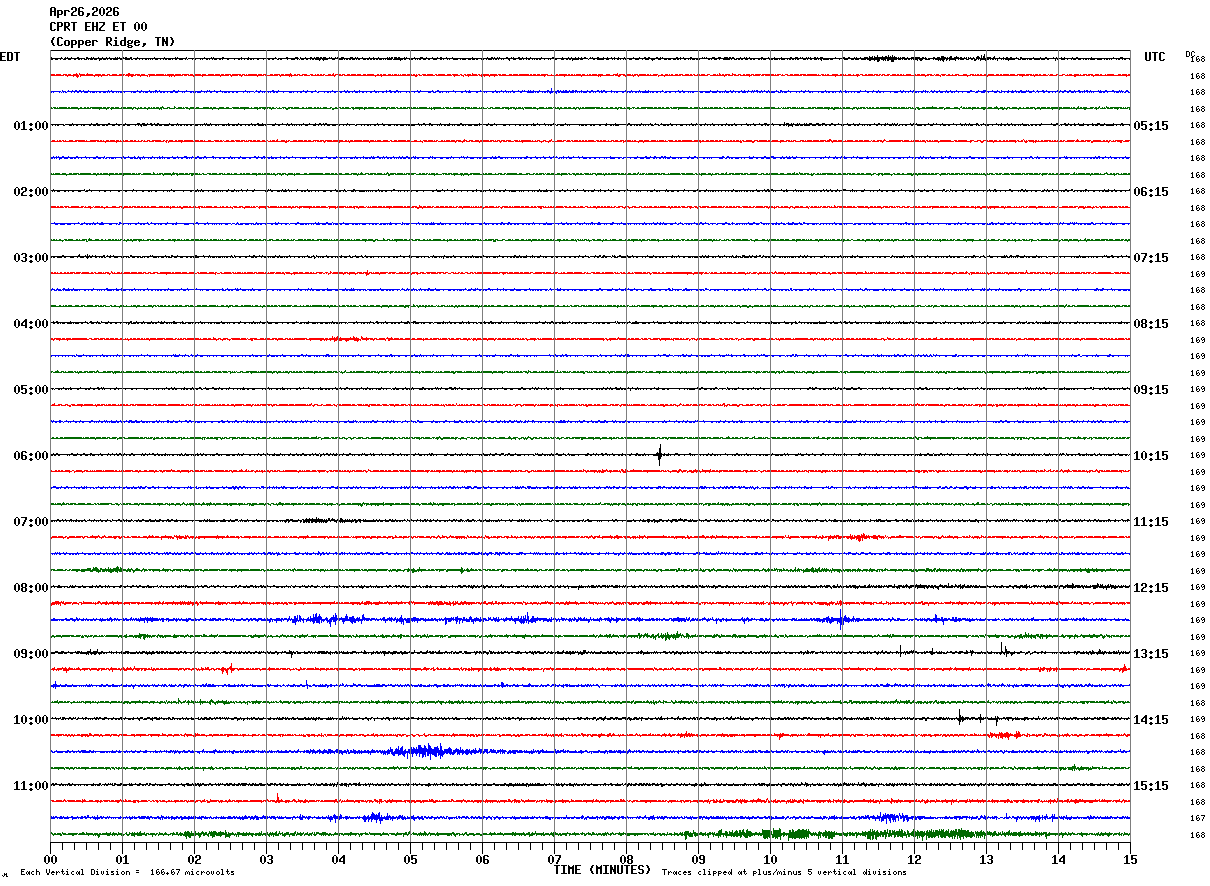Click minute tick label 04 on bottom axis
This screenshot has height=886, width=1210.
point(338,859)
